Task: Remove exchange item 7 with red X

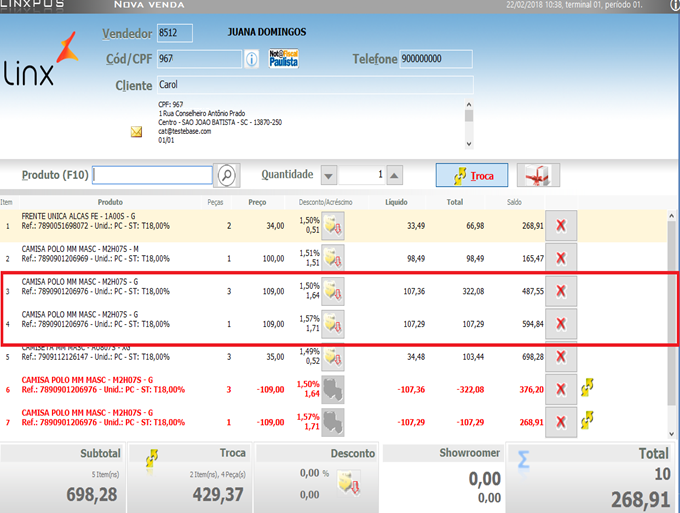Action: (x=561, y=422)
